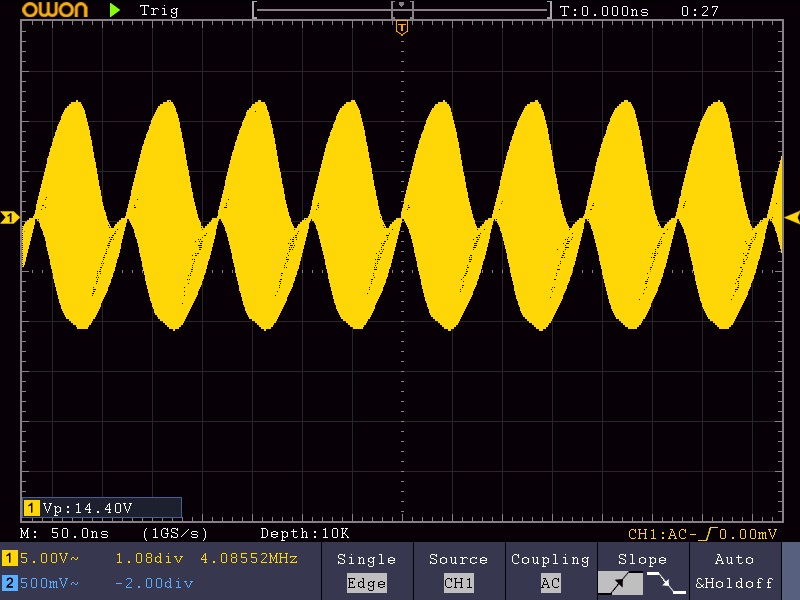
Task: Click the yellow channel 1 indicator box
Action: click(x=9, y=558)
